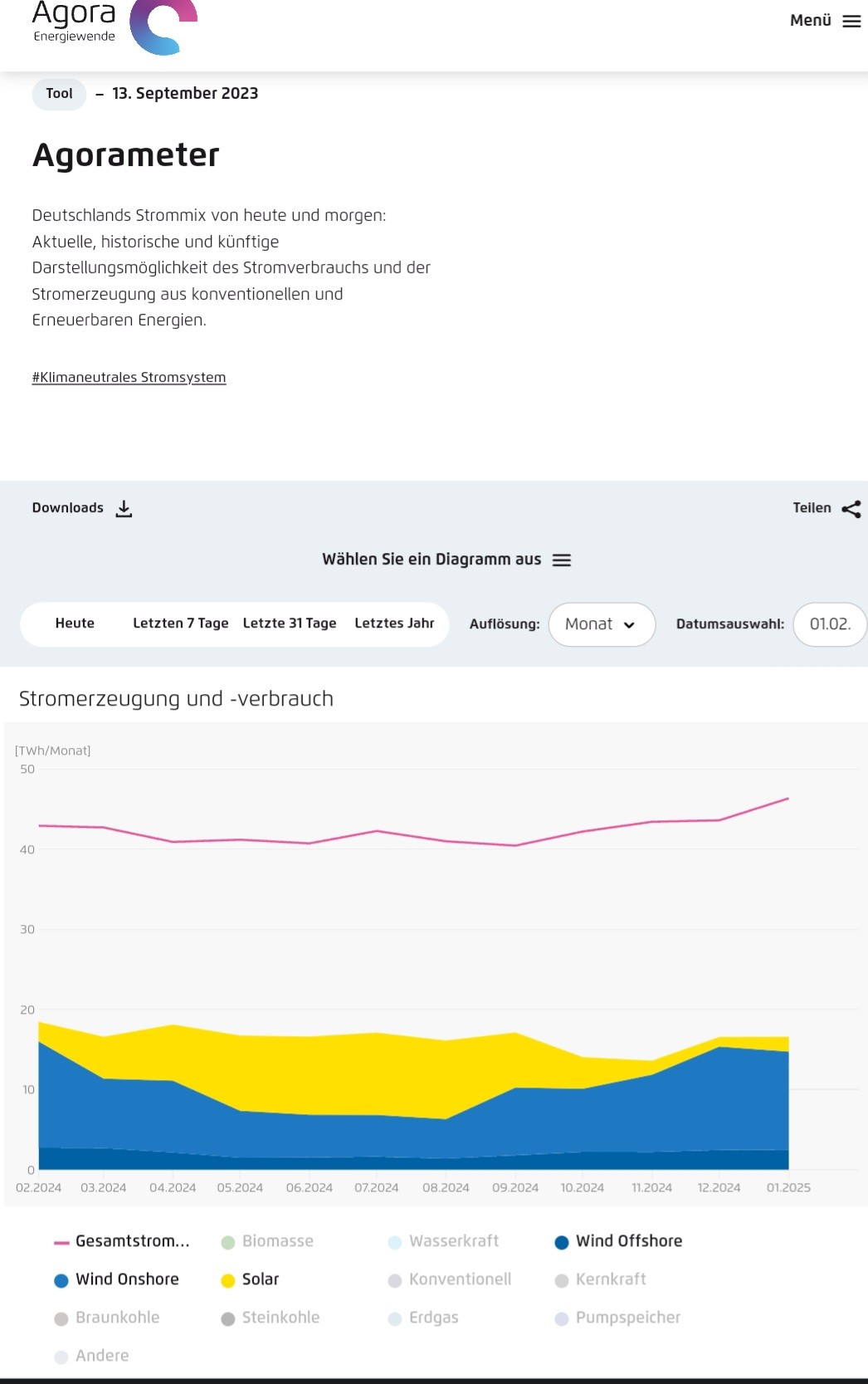868x1384 pixels.
Task: Open the Menü hamburger icon
Action: (851, 22)
